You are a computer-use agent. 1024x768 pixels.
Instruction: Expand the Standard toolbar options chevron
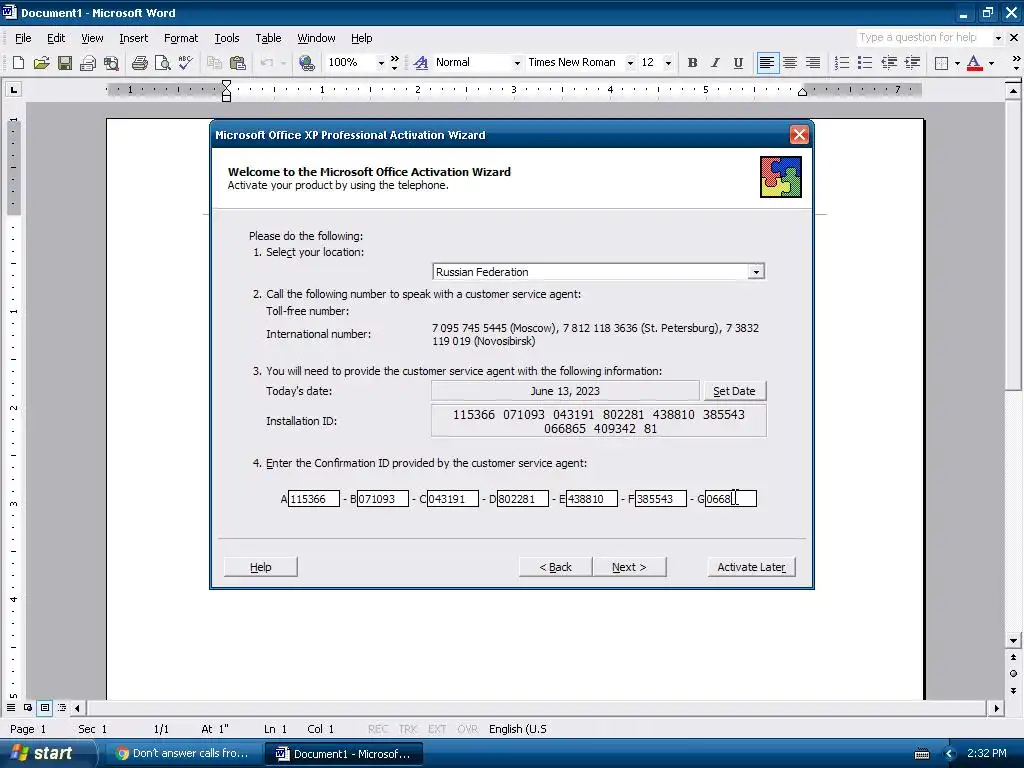click(394, 63)
